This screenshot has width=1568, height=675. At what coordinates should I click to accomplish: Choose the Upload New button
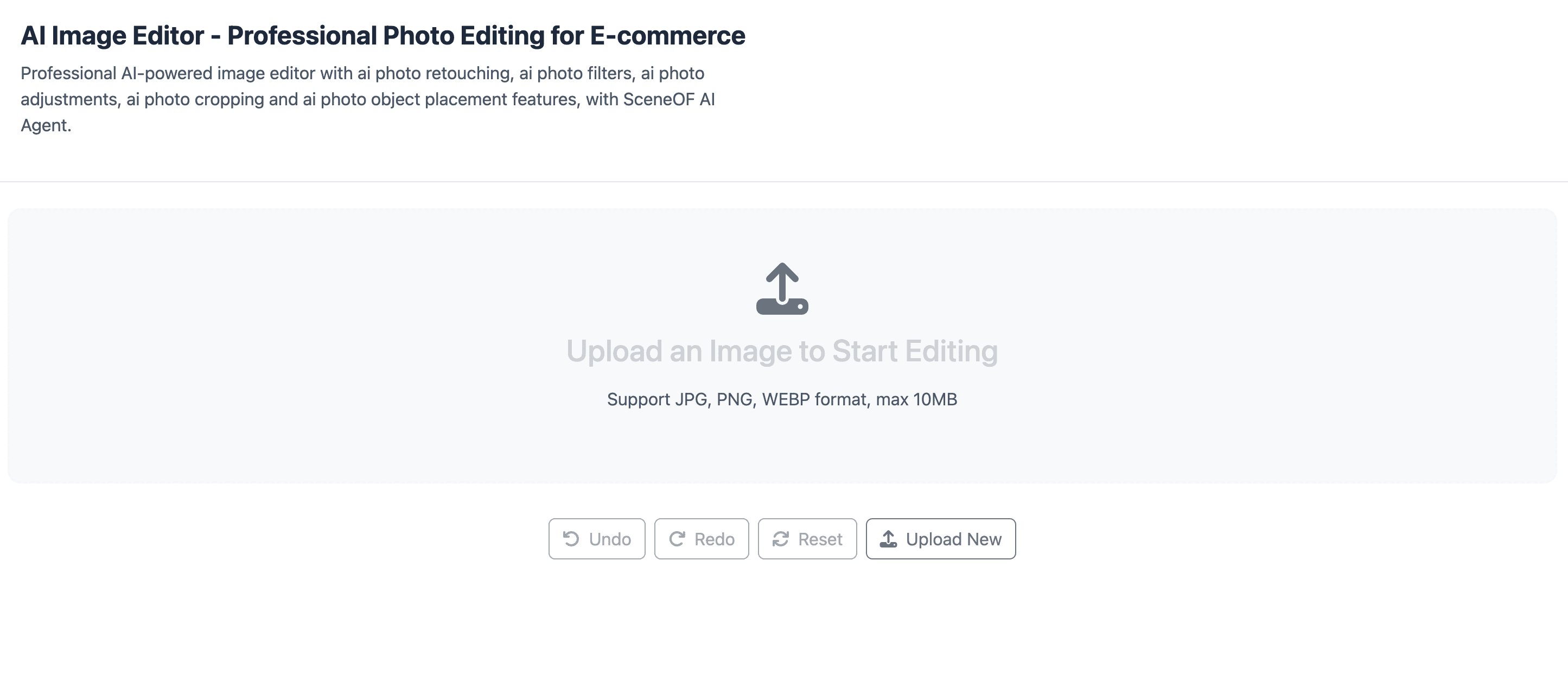[x=940, y=539]
